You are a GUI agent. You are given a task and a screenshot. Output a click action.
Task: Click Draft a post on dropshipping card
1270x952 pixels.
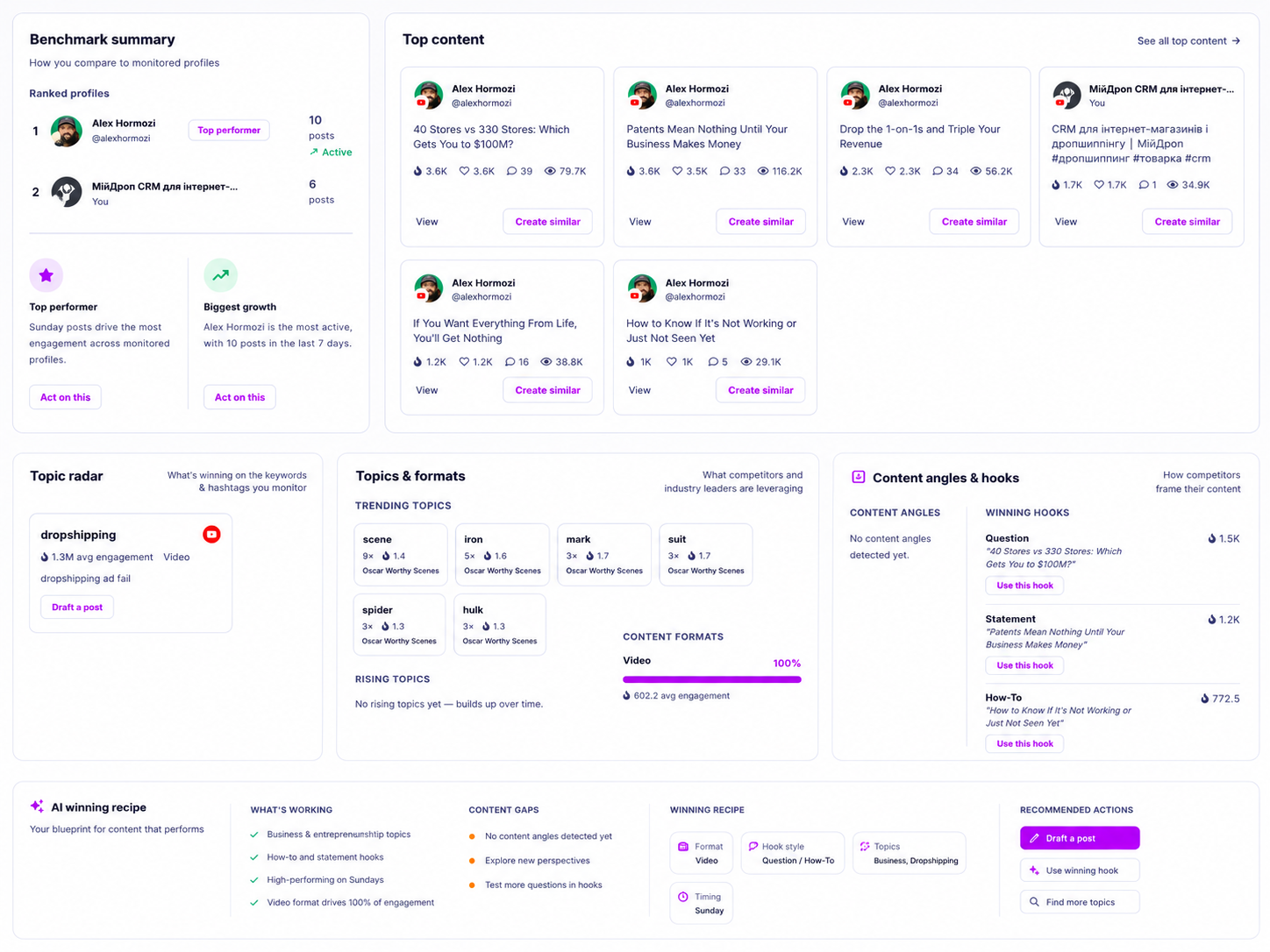[77, 607]
